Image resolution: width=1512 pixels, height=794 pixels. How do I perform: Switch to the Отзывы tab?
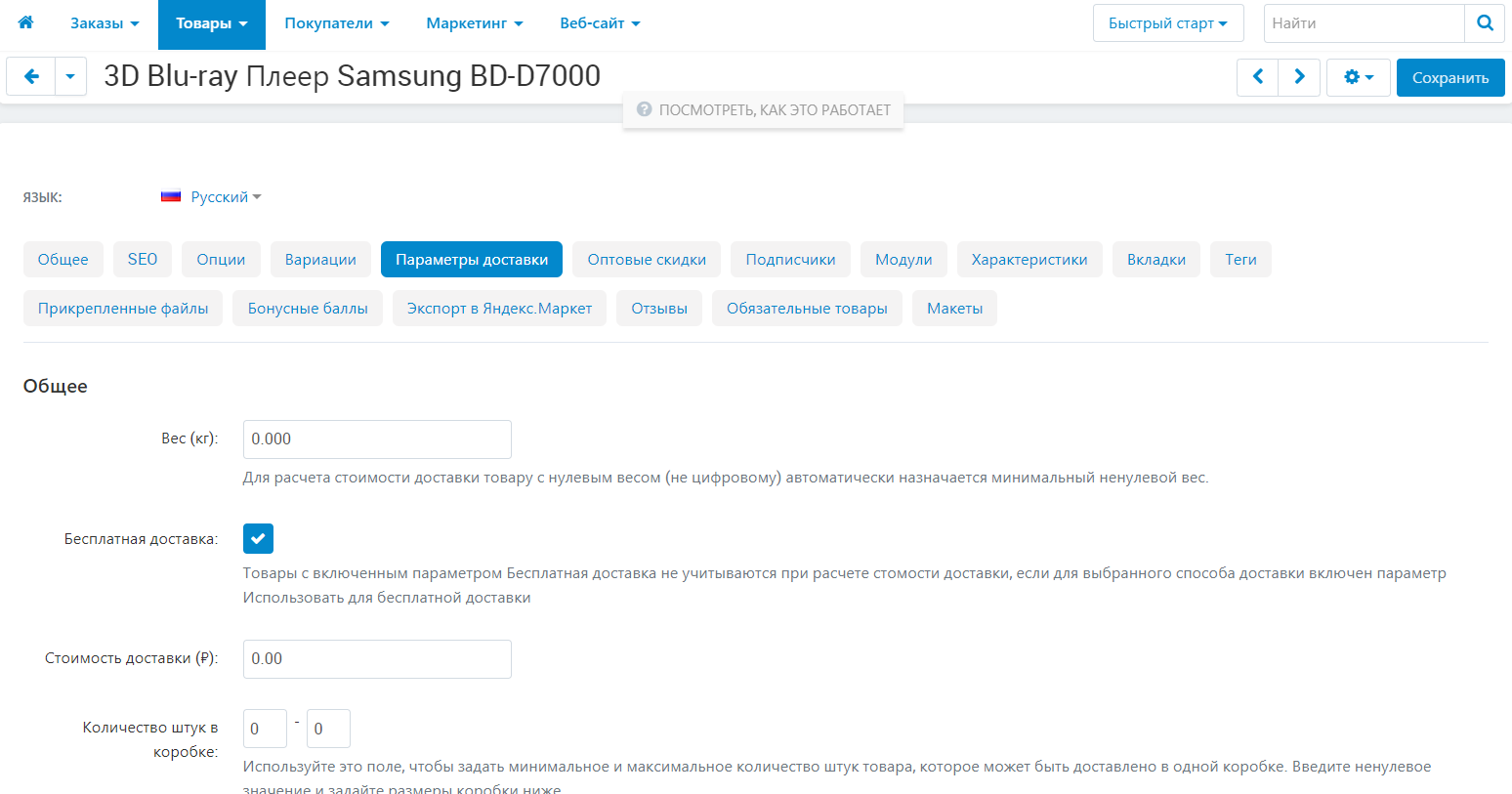tap(659, 308)
